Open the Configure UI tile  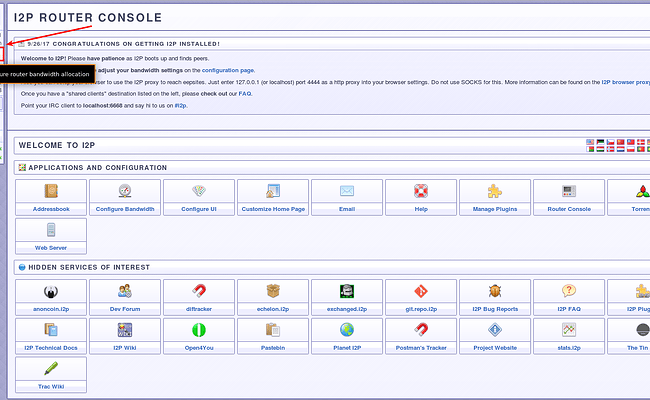click(199, 197)
